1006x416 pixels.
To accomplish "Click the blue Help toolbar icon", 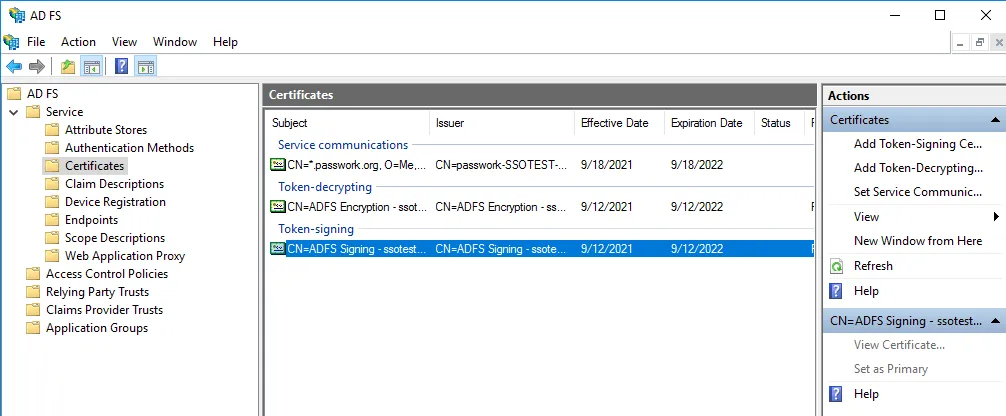I will [x=121, y=67].
